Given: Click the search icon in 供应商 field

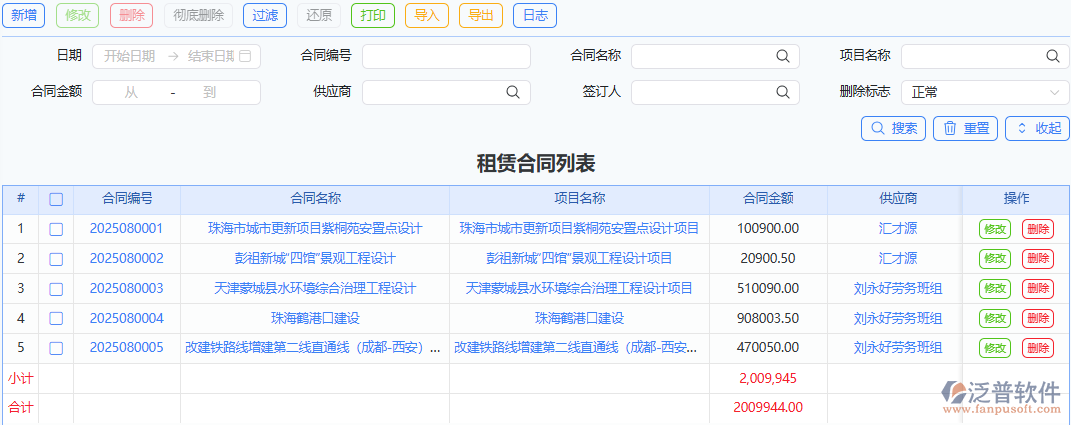Looking at the screenshot, I should click(x=512, y=92).
